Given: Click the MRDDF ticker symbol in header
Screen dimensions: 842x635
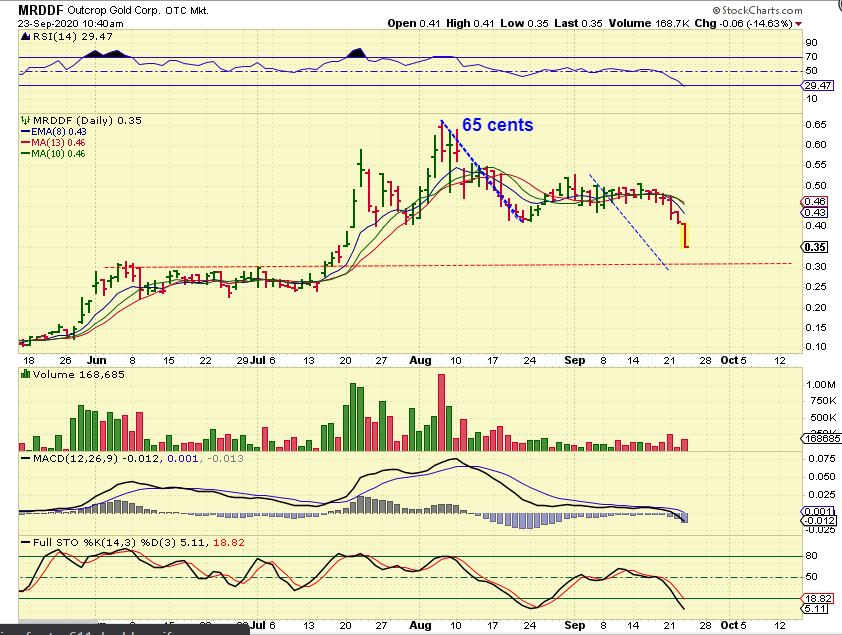Looking at the screenshot, I should (x=41, y=10).
